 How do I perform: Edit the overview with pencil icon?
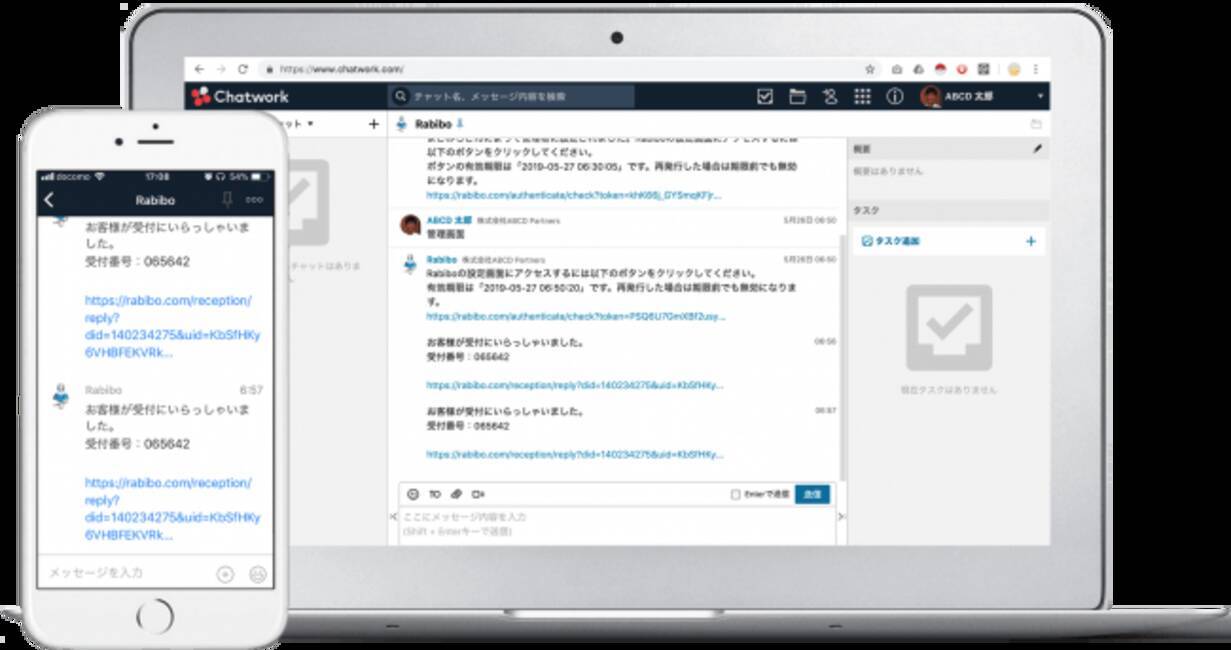1037,149
